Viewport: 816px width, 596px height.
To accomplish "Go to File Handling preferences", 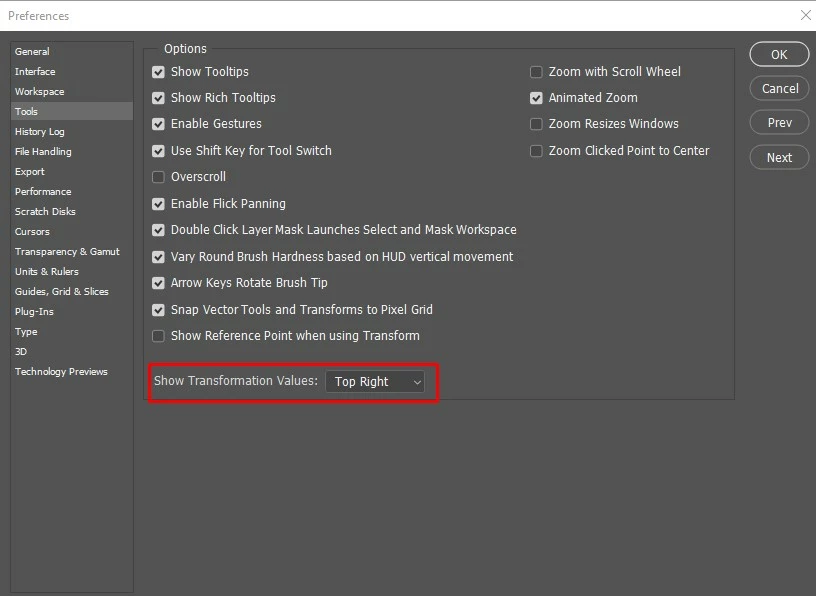I will click(72, 151).
